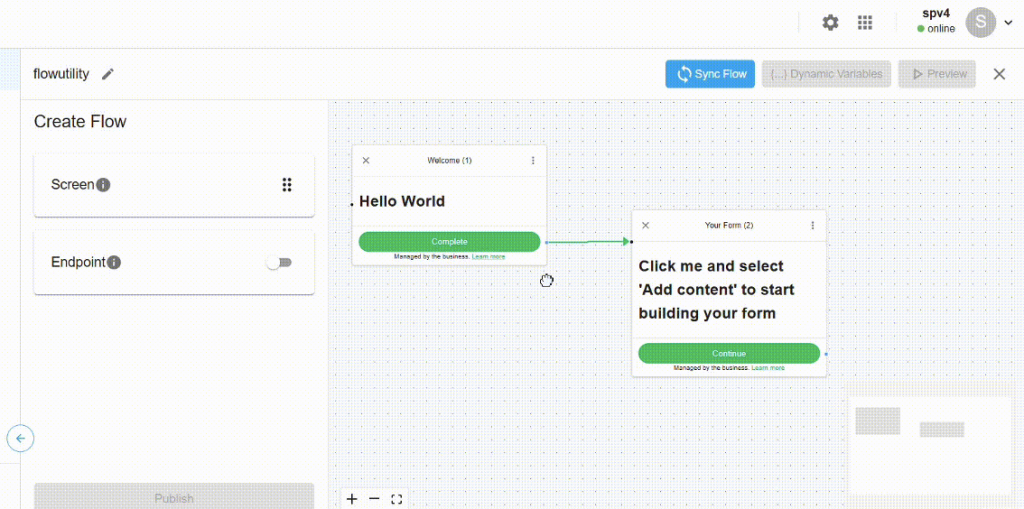Image resolution: width=1024 pixels, height=509 pixels.
Task: Collapse sidebar with the back arrow
Action: pos(20,438)
